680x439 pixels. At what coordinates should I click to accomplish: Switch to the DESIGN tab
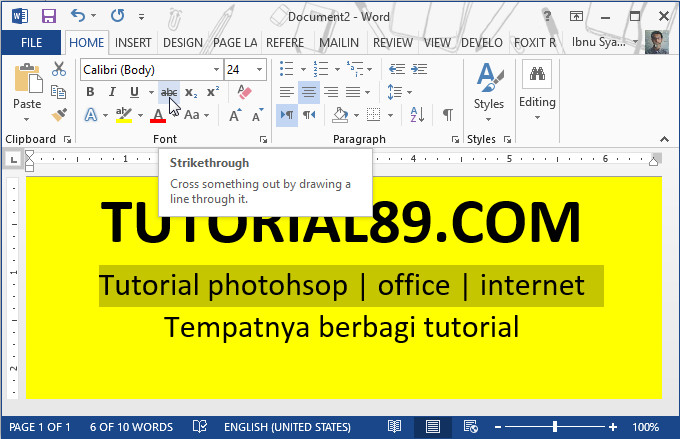(x=183, y=43)
